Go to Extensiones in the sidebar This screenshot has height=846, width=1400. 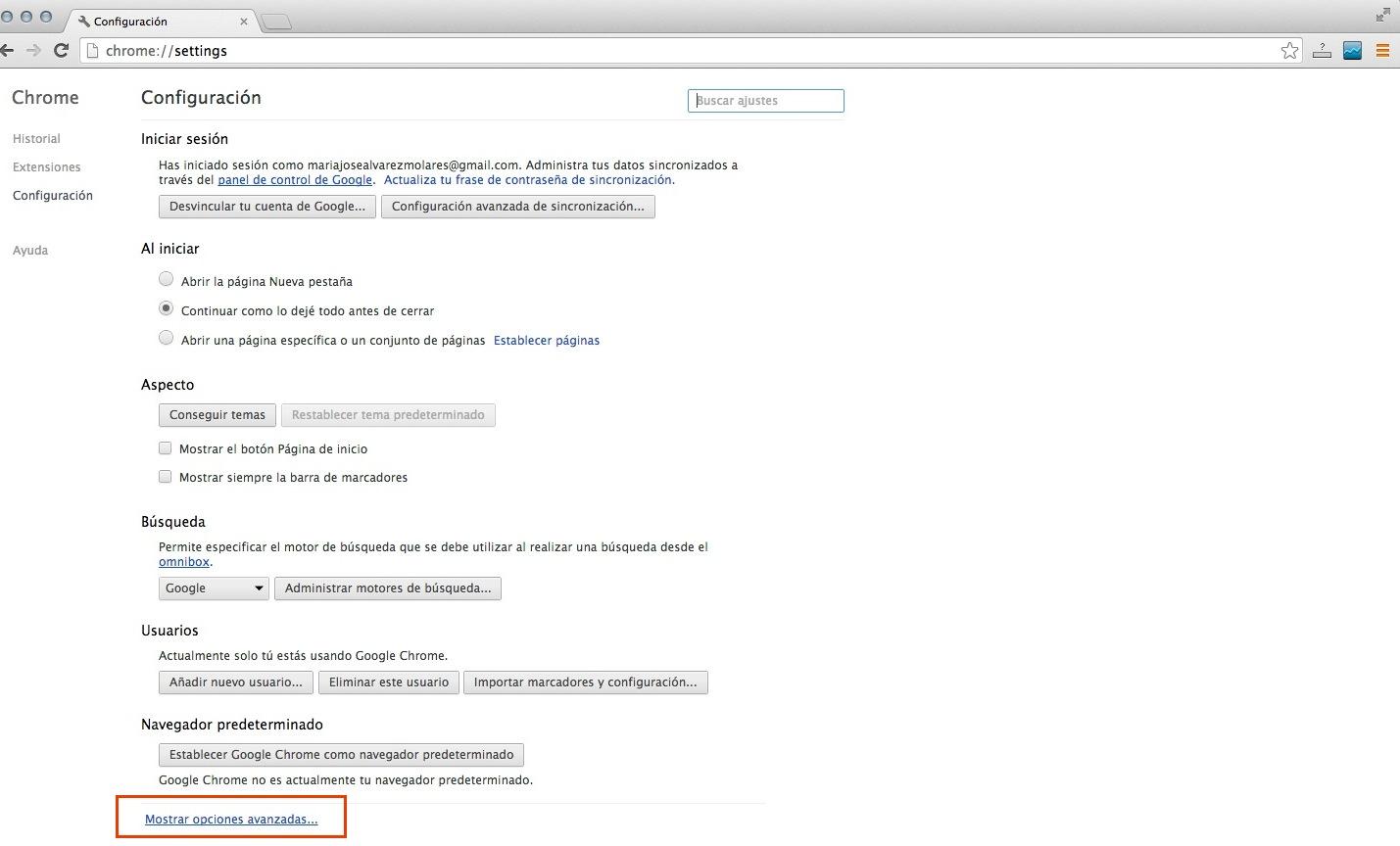click(x=47, y=167)
